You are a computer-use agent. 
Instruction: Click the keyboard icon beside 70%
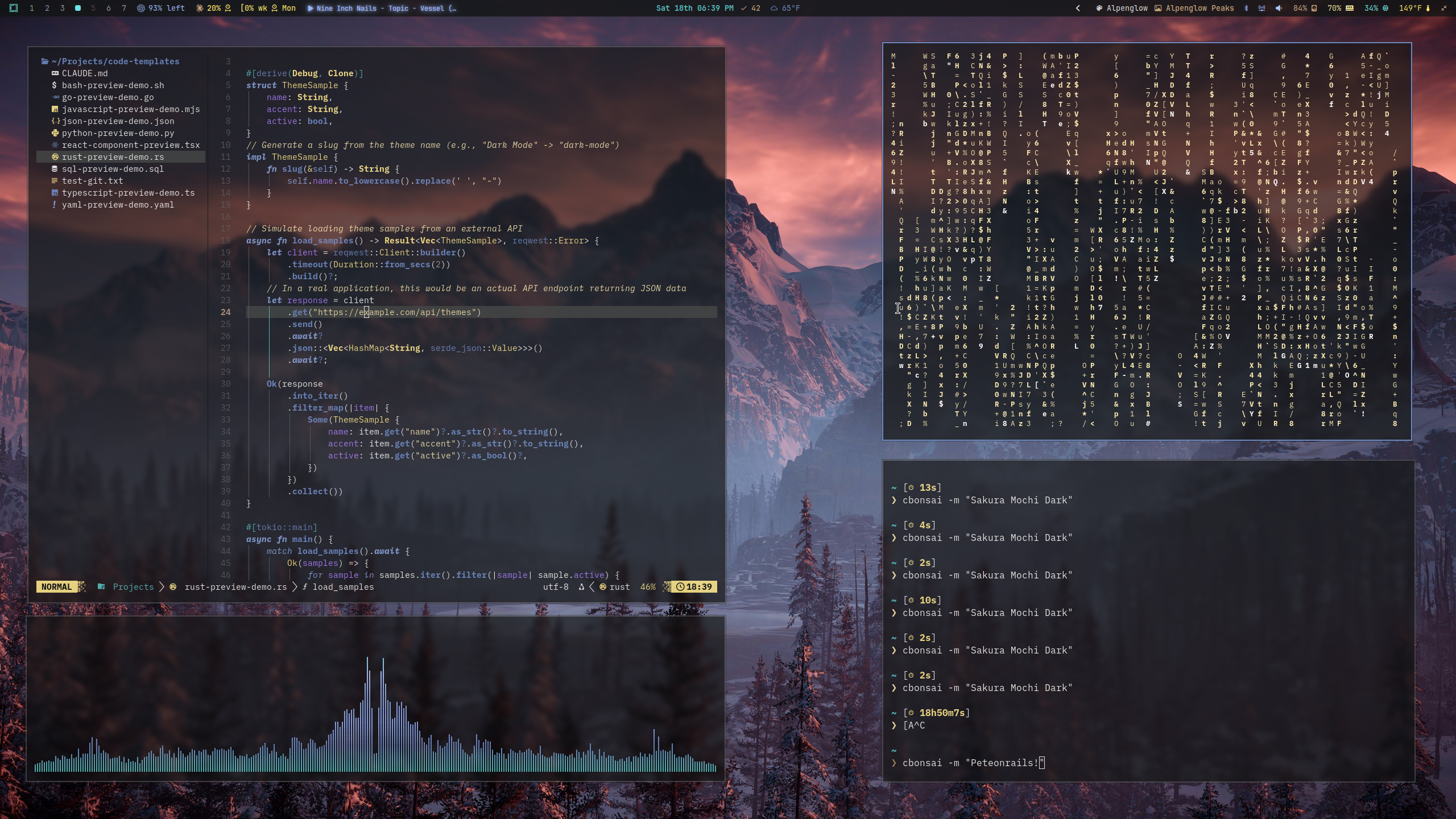pyautogui.click(x=1349, y=8)
